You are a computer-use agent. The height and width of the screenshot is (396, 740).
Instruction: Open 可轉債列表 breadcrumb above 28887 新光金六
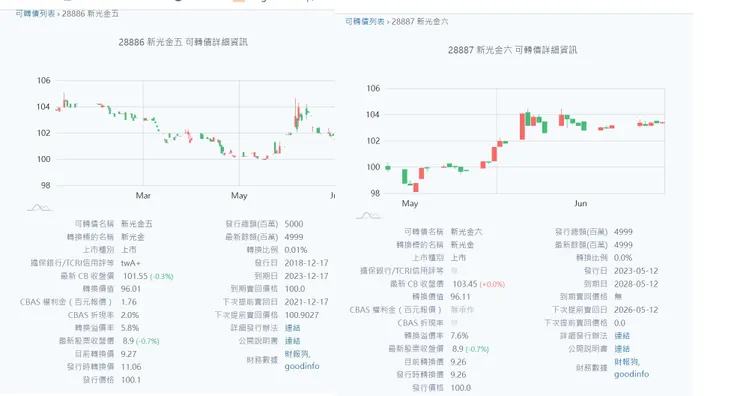(x=365, y=22)
